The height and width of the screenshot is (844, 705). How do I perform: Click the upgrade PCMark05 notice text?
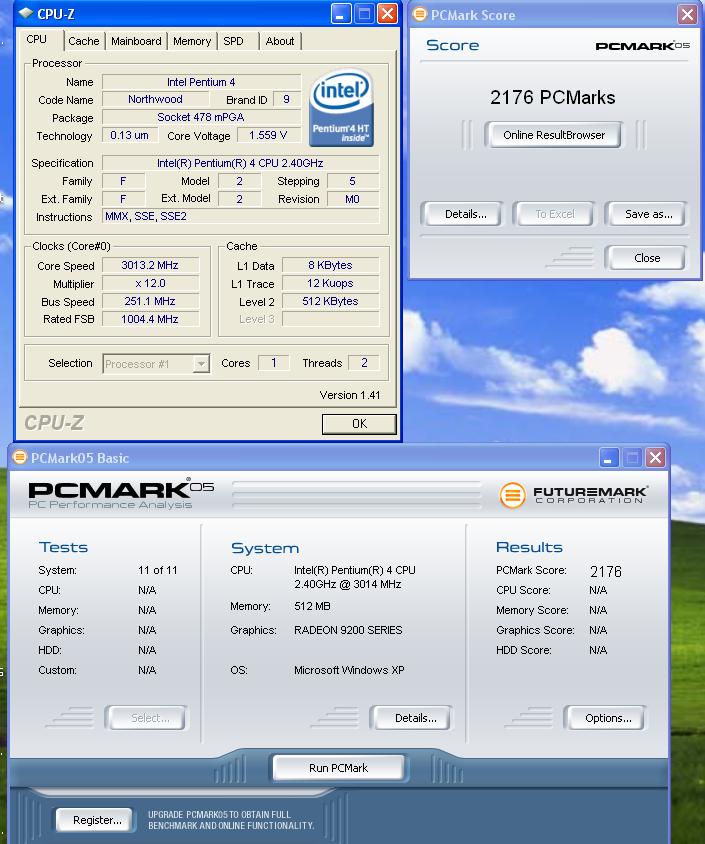(231, 820)
